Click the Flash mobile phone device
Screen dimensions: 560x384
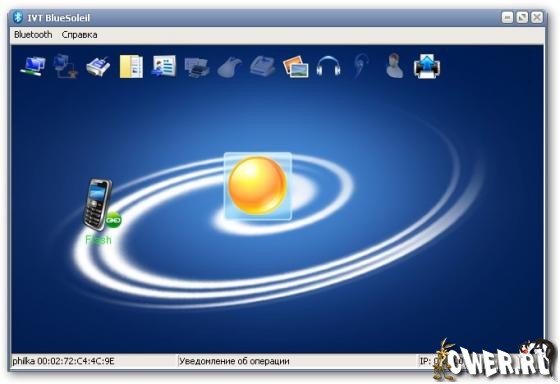click(x=97, y=205)
